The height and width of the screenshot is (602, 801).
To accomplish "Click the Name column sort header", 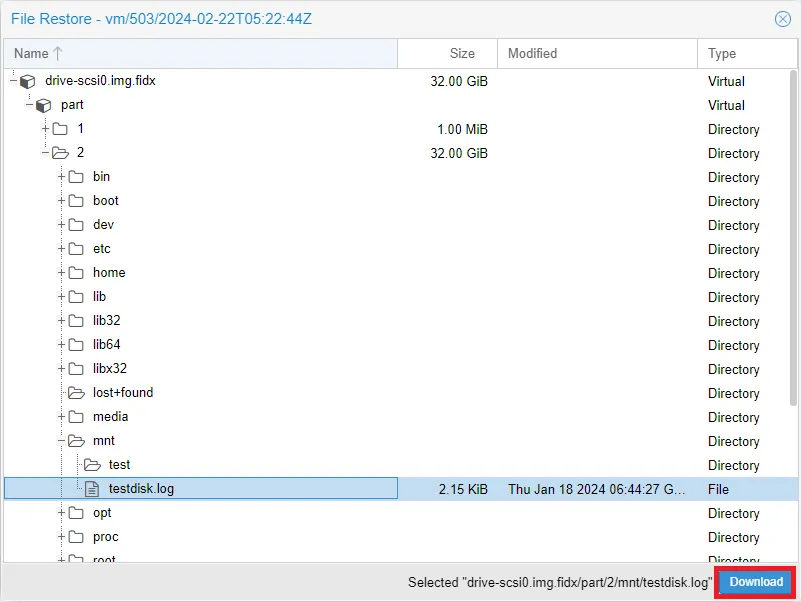I will coord(33,53).
